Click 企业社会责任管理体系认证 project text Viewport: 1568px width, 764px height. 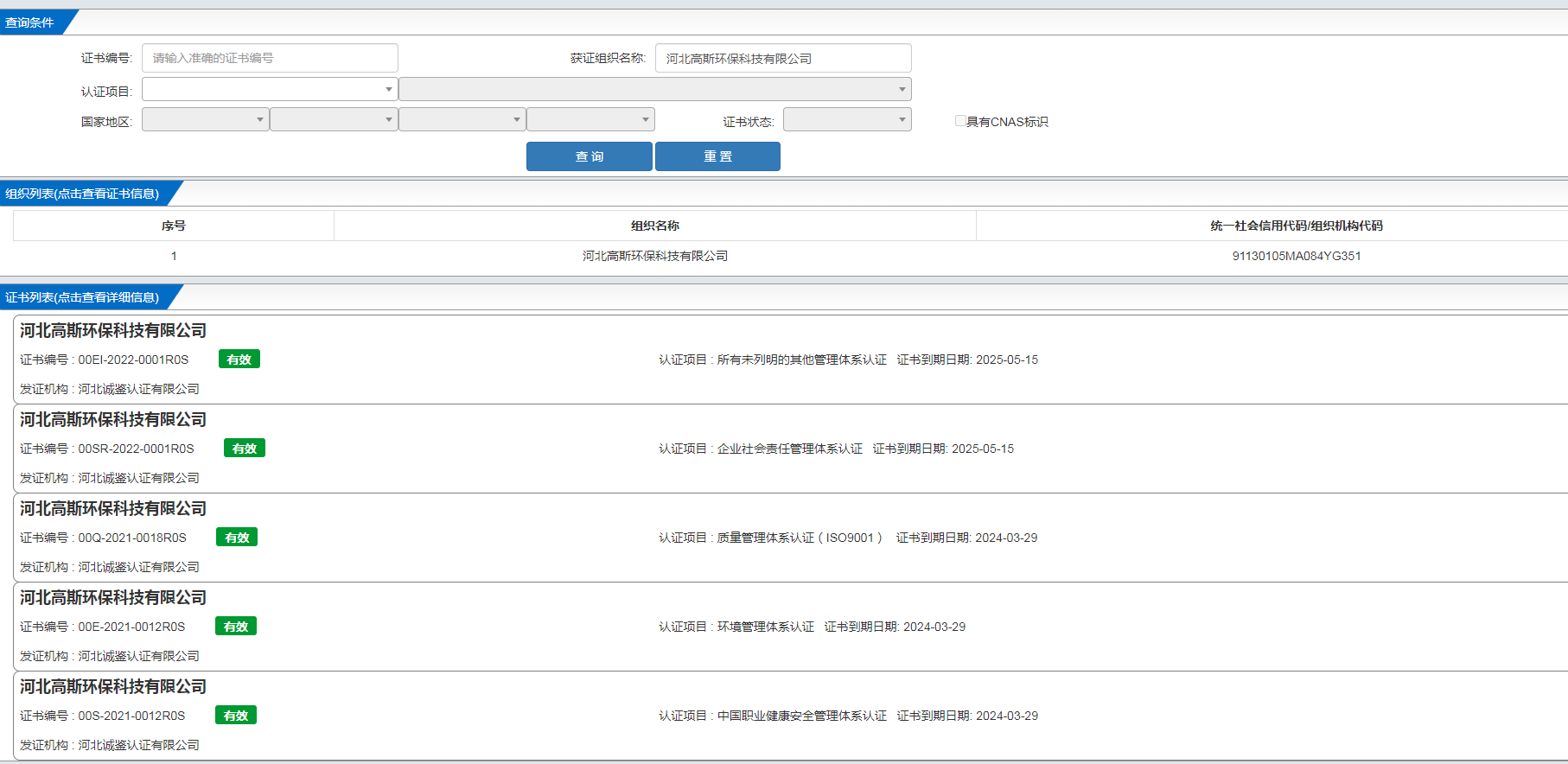coord(790,449)
